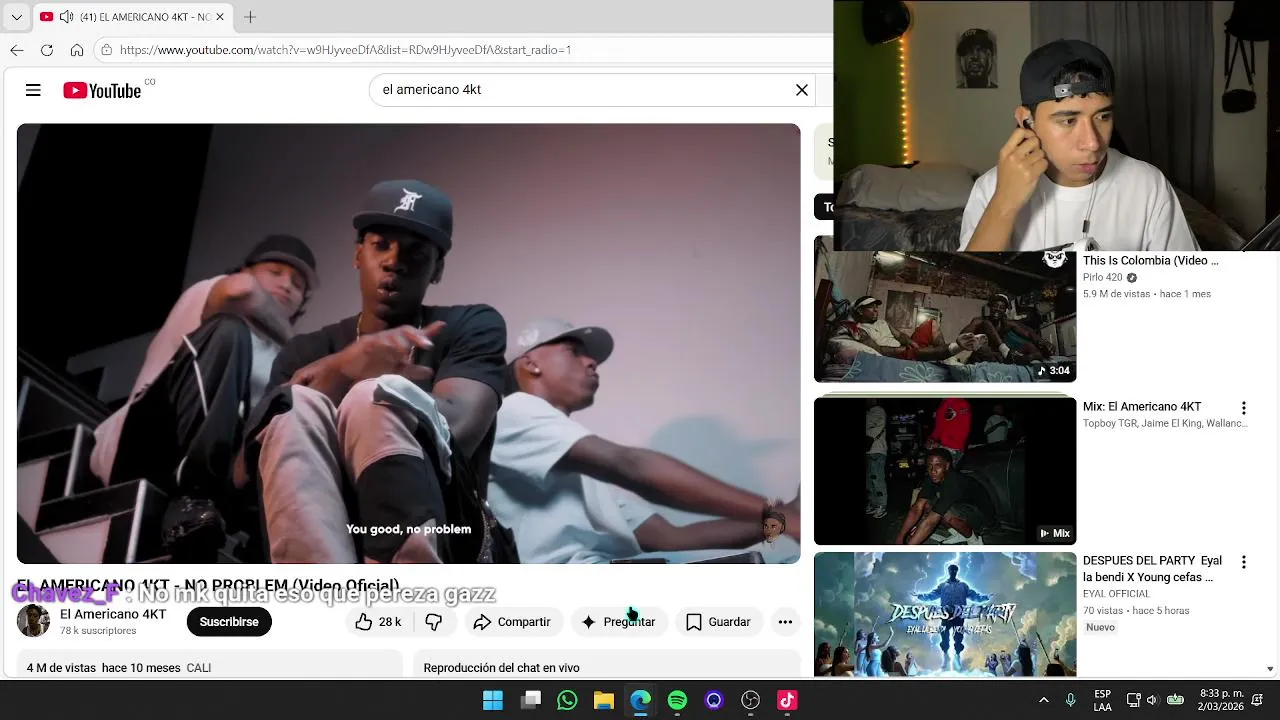Open DESPUES DEL PARTY video thumbnail
Screen dimensions: 1280x720
(x=945, y=614)
